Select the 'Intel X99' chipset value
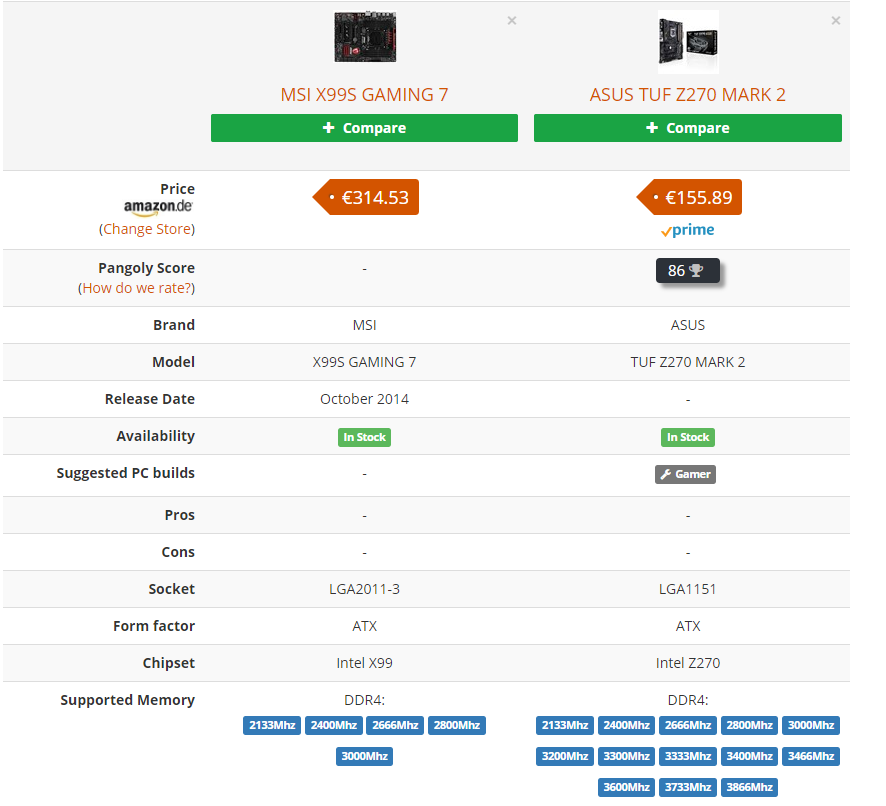 click(364, 663)
